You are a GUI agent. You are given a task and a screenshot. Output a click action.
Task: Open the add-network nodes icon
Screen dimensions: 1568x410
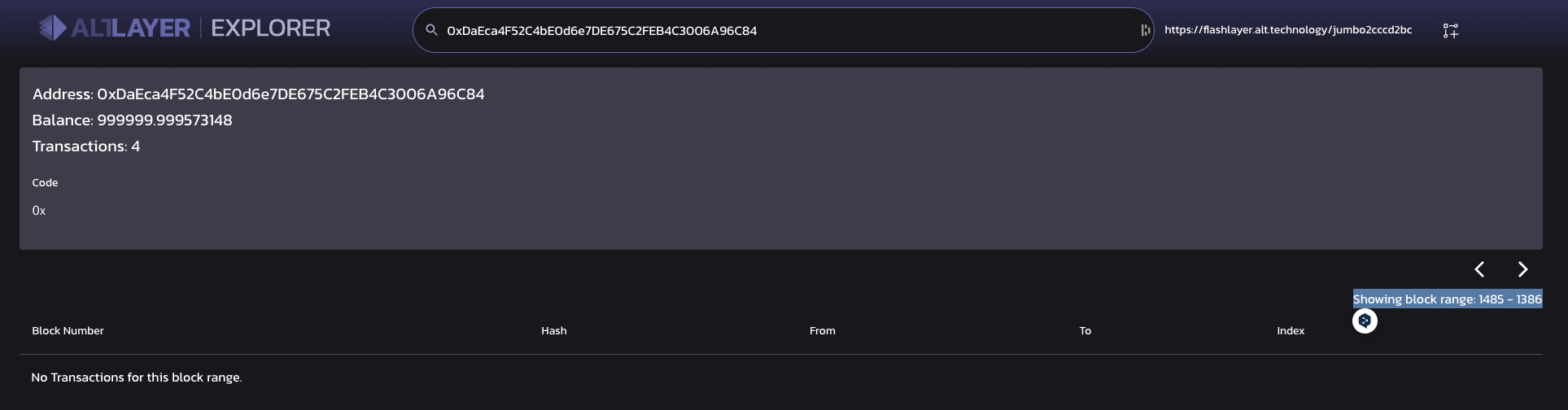click(1450, 31)
